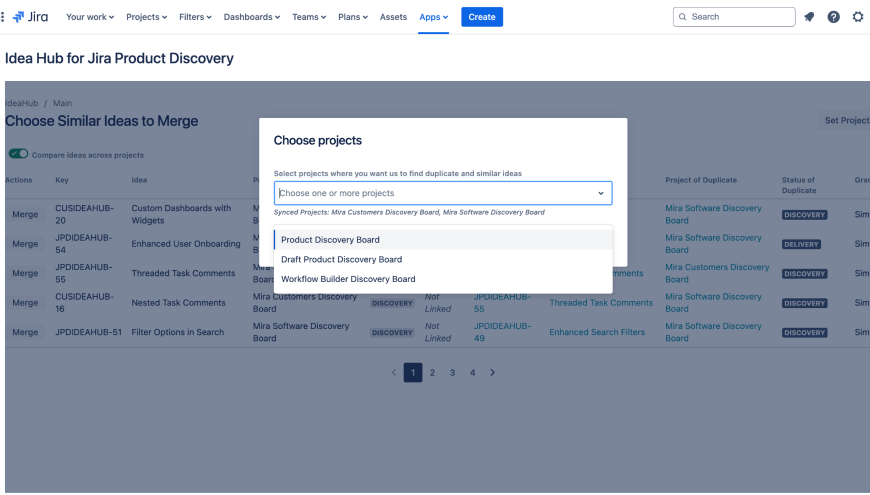
Task: Click Merge for Custom Dashboards with Widgets
Action: (25, 214)
